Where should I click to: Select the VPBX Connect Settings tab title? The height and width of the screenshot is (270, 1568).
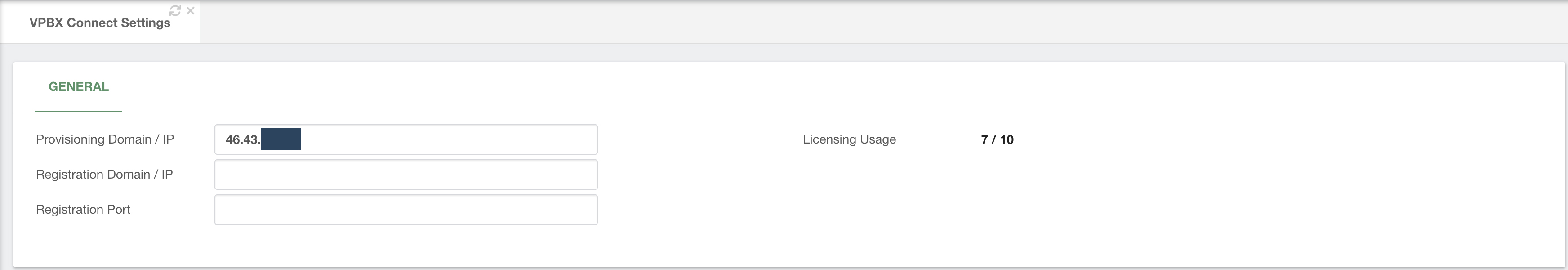tap(100, 22)
